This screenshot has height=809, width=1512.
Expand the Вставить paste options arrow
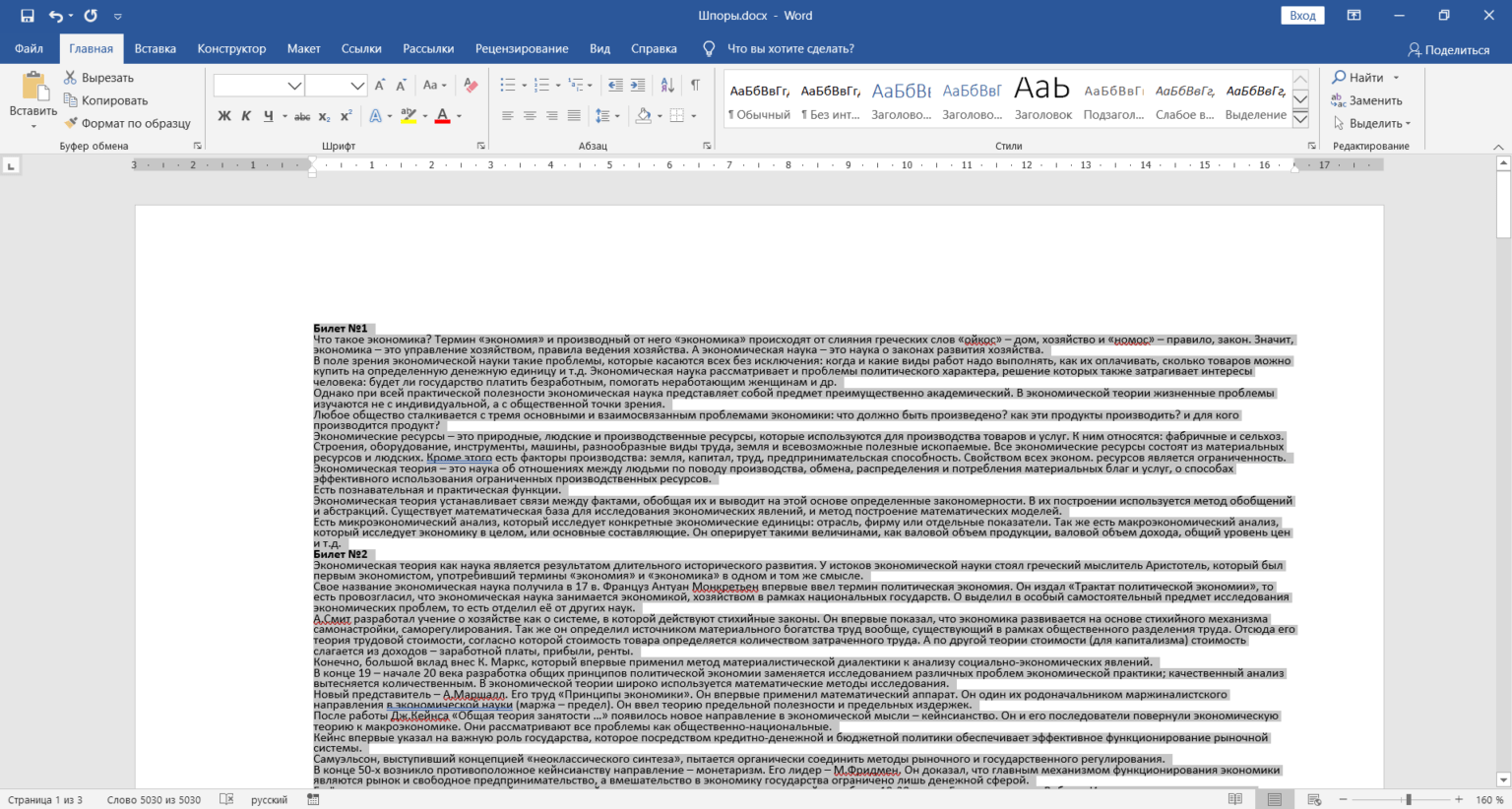tap(33, 126)
